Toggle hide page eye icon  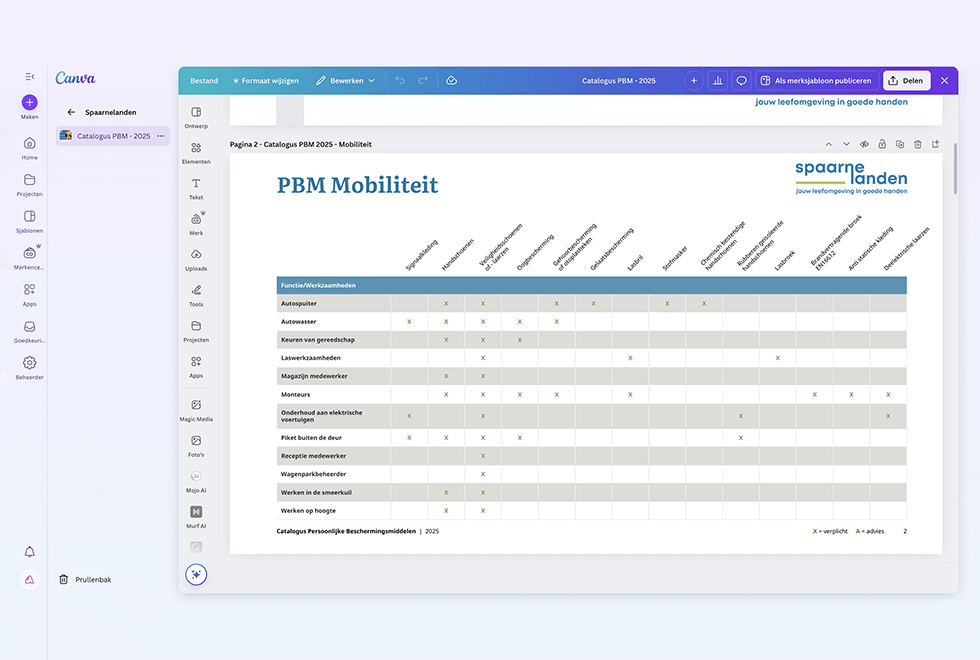pos(864,144)
